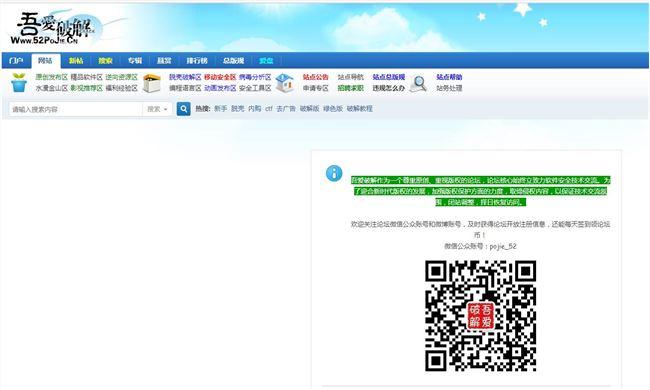Open the 水漫金山区 forum link
Screen dimensions: 650x390
click(x=51, y=88)
